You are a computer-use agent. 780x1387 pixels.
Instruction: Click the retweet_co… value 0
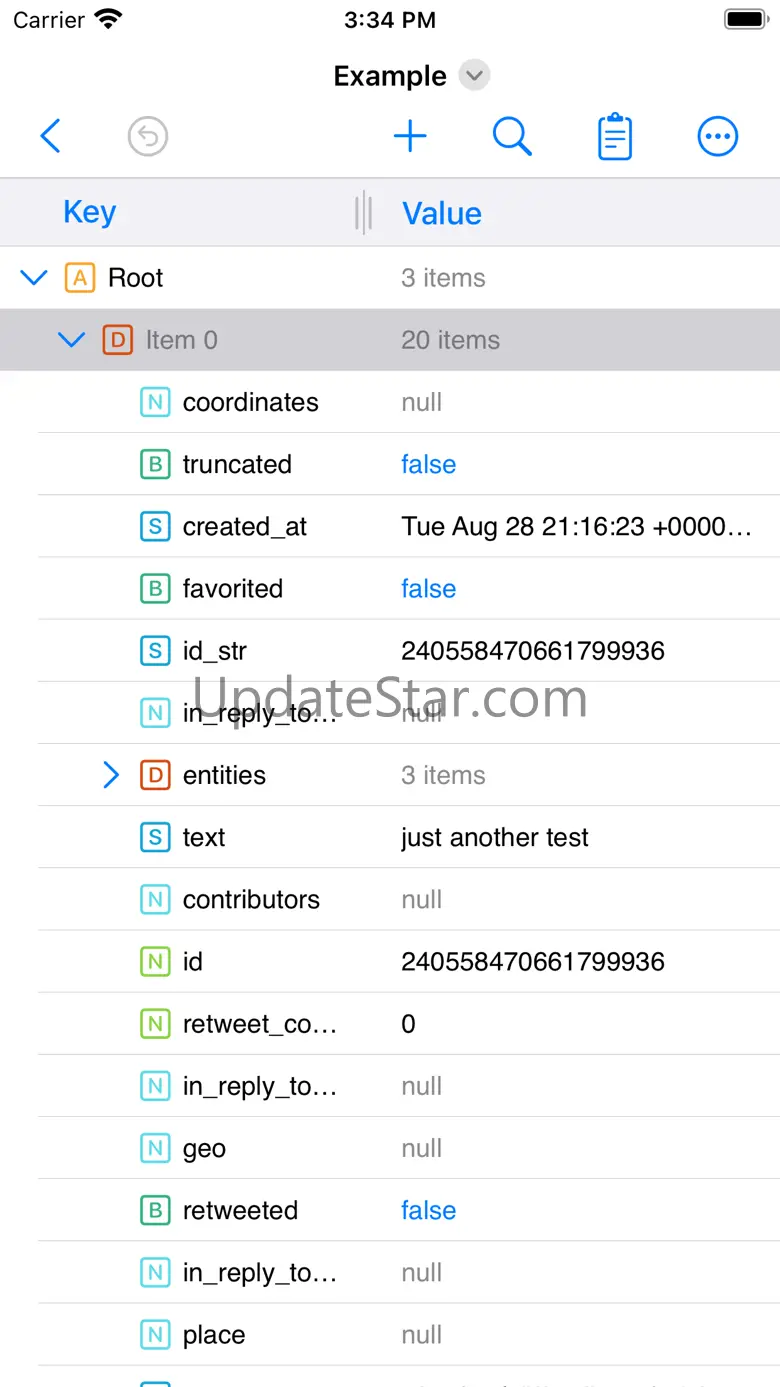point(408,1024)
